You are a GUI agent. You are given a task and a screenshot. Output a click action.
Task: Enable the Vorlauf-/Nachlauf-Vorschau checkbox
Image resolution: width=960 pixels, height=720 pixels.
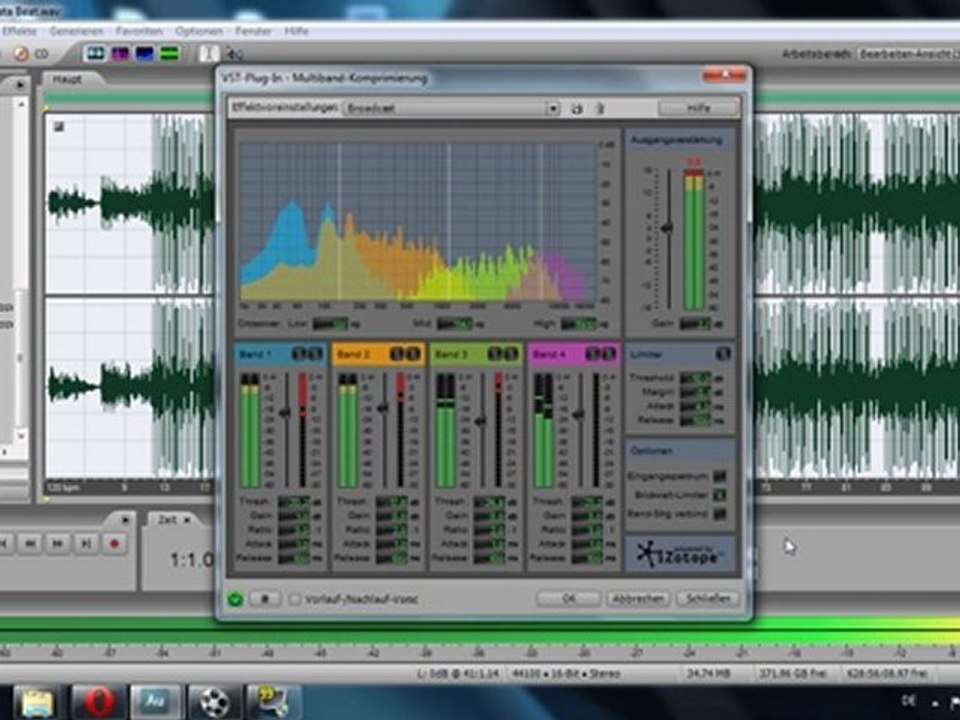295,599
